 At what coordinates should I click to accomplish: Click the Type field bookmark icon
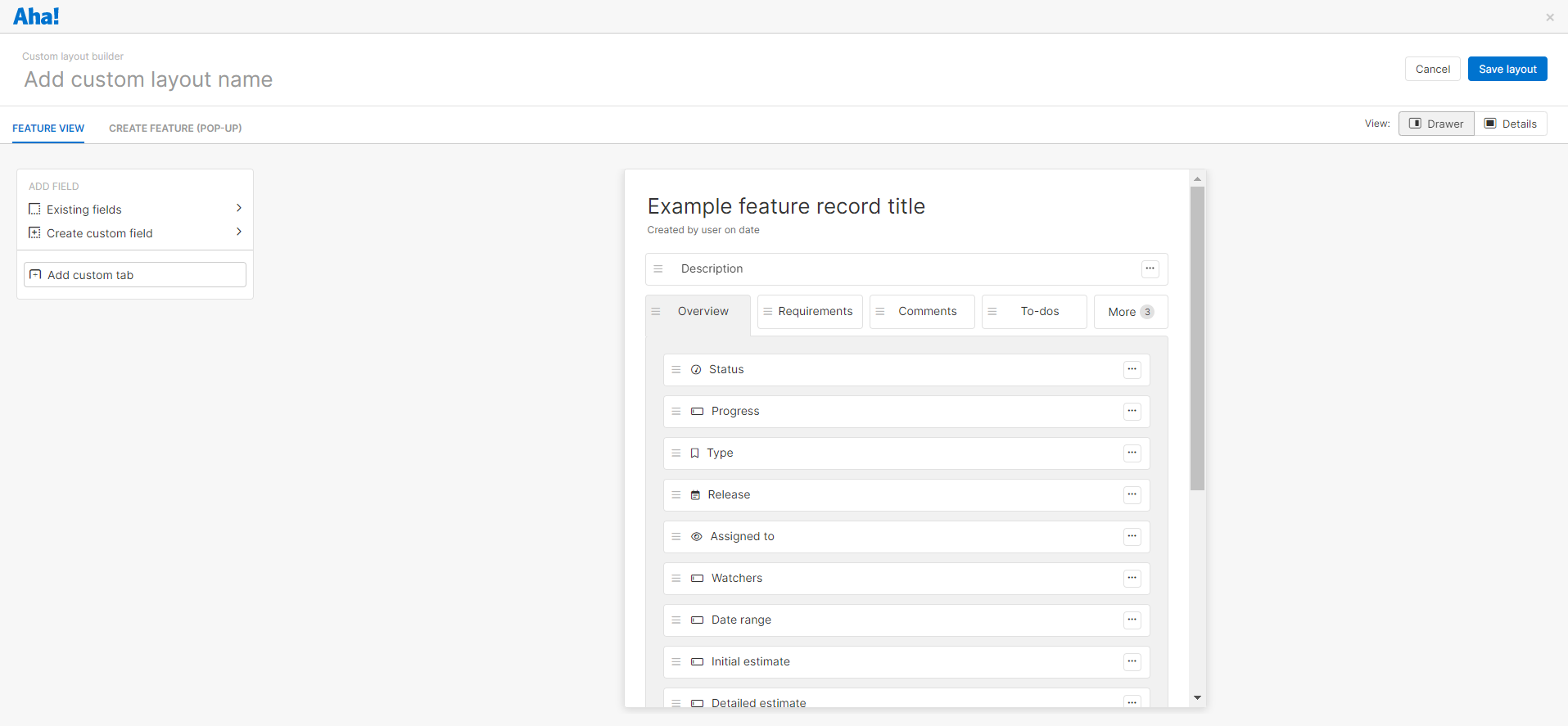click(694, 453)
